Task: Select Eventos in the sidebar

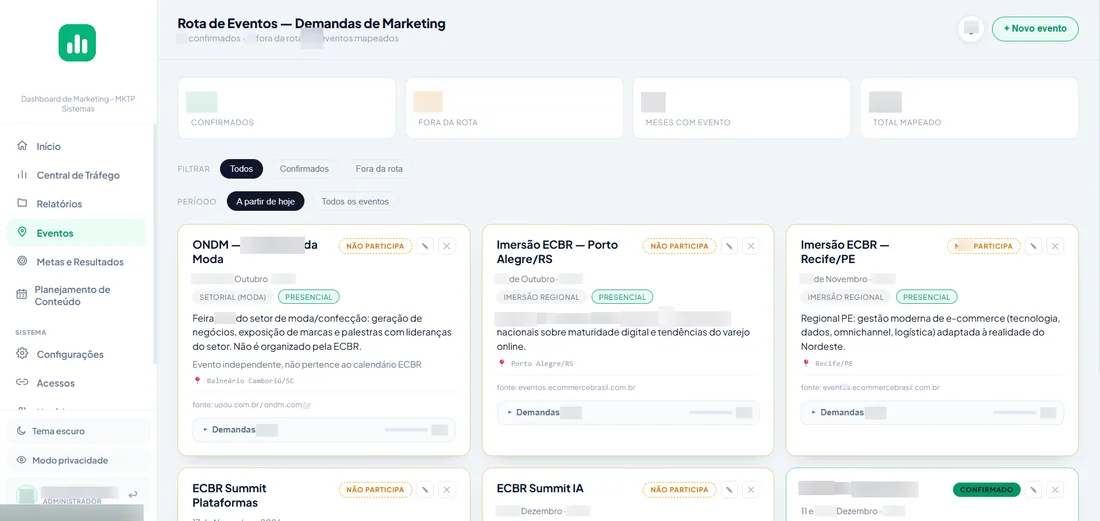Action: click(76, 233)
